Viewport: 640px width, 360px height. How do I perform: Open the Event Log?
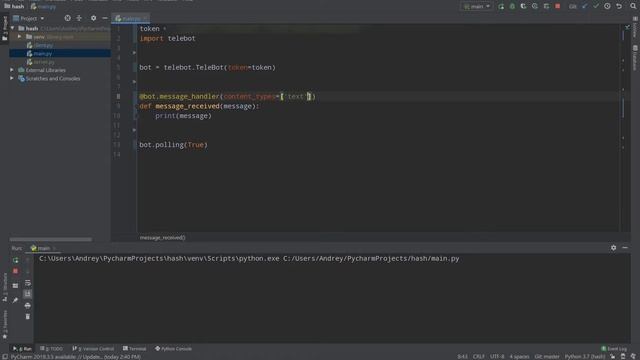(614, 349)
